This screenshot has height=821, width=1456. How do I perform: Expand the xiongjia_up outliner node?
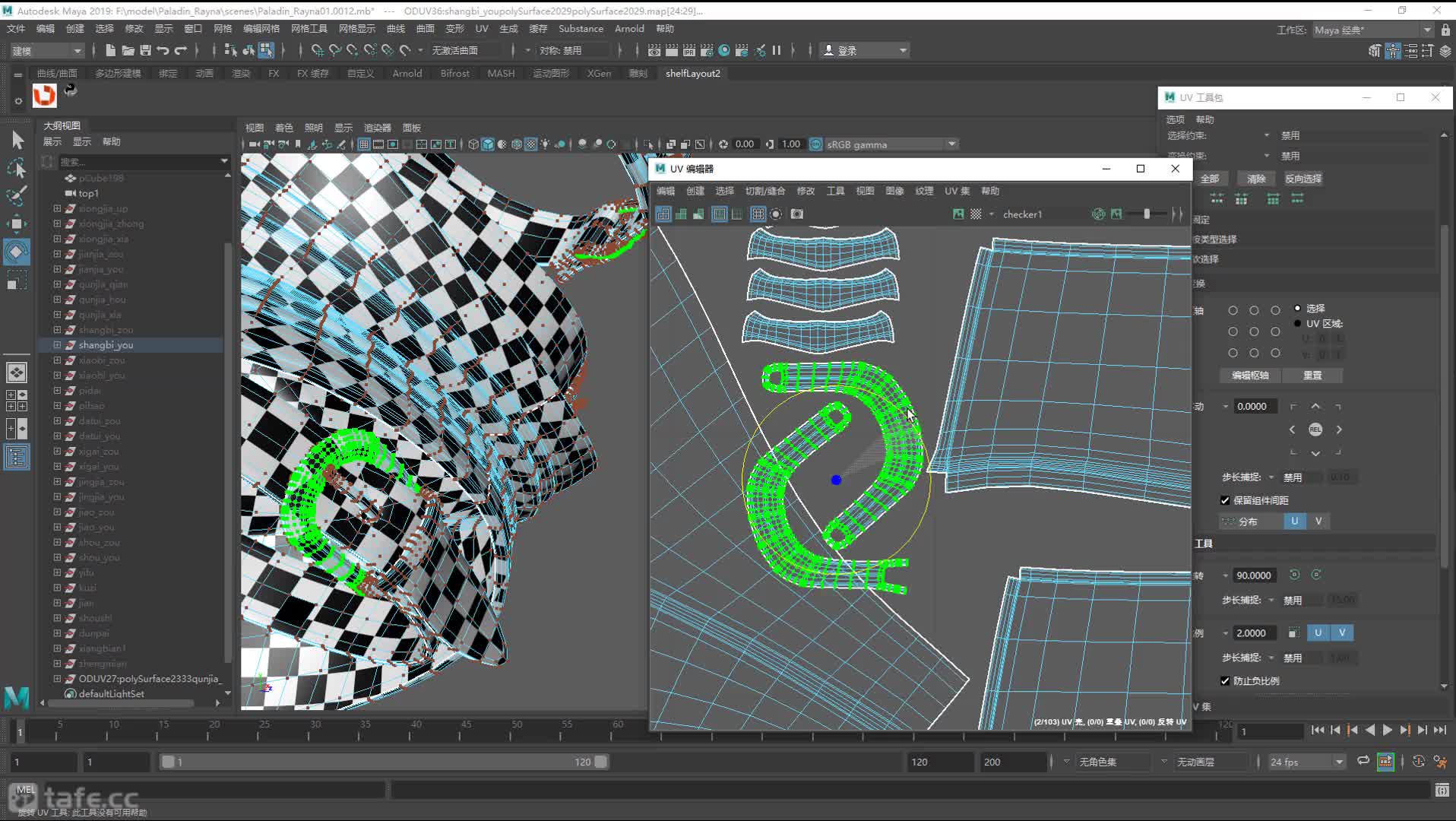click(57, 208)
